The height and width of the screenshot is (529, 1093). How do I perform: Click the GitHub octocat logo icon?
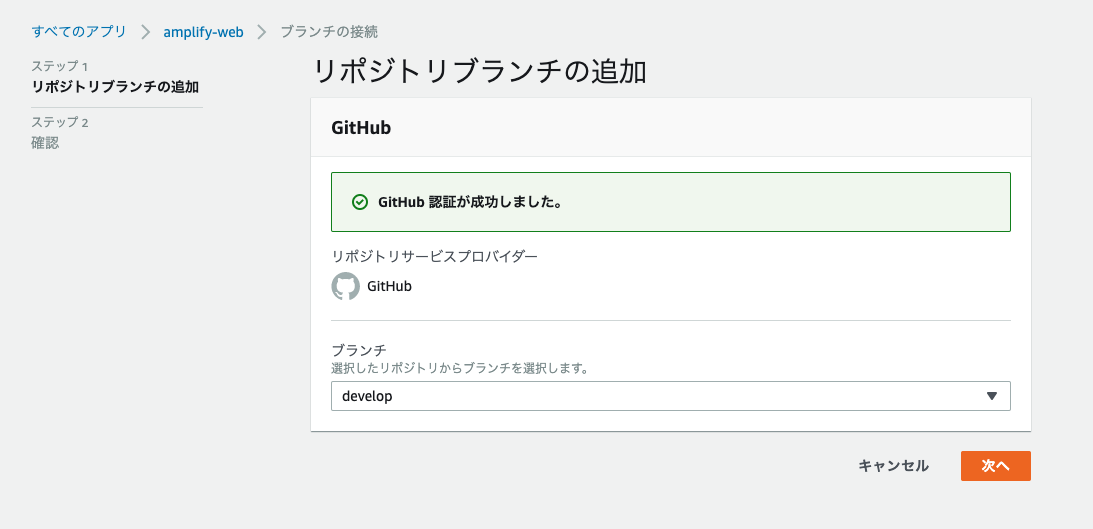[345, 286]
